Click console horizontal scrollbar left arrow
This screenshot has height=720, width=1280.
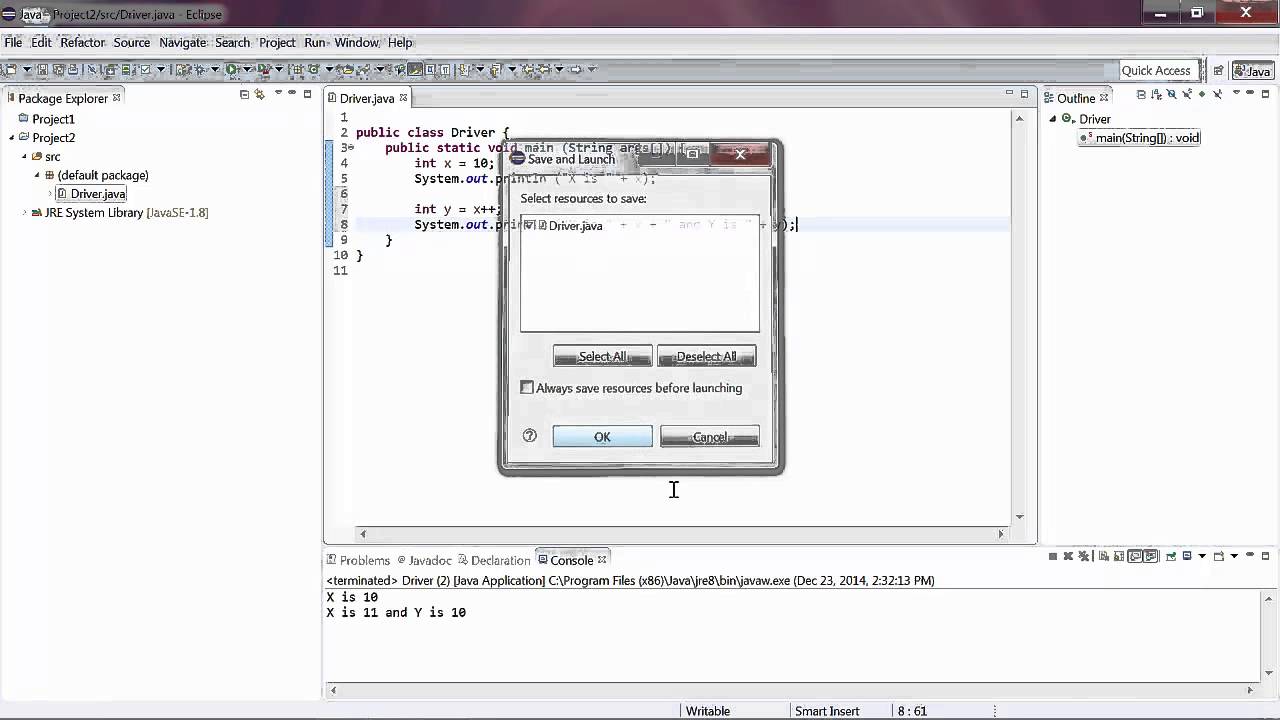coord(333,690)
